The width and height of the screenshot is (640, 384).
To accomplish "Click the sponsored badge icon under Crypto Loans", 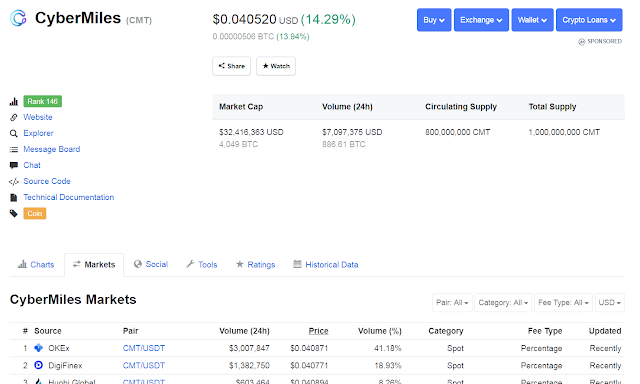I will click(x=582, y=42).
